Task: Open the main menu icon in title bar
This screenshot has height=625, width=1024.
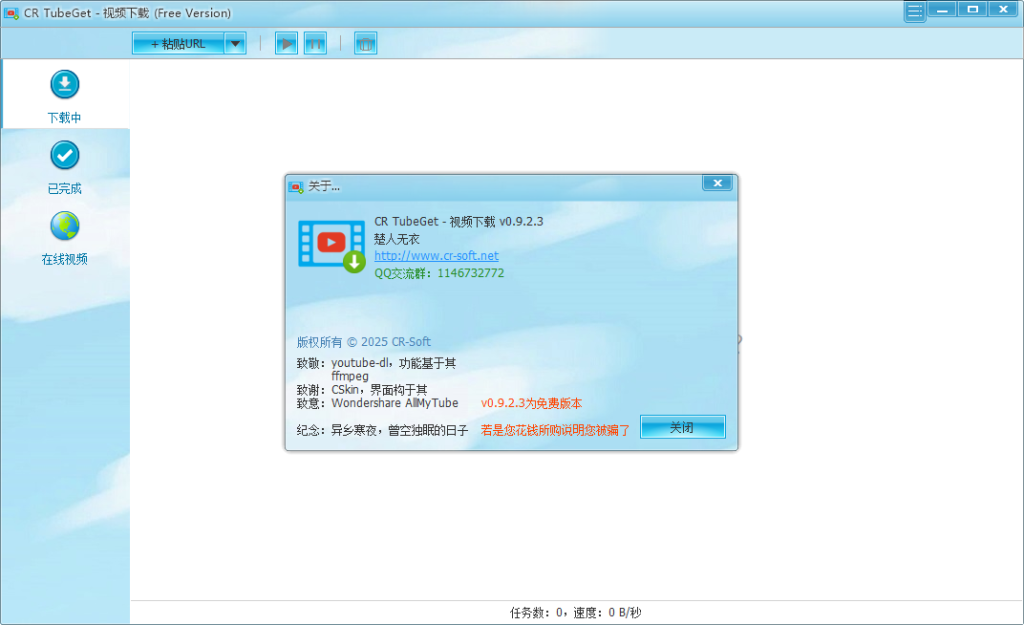Action: [915, 11]
